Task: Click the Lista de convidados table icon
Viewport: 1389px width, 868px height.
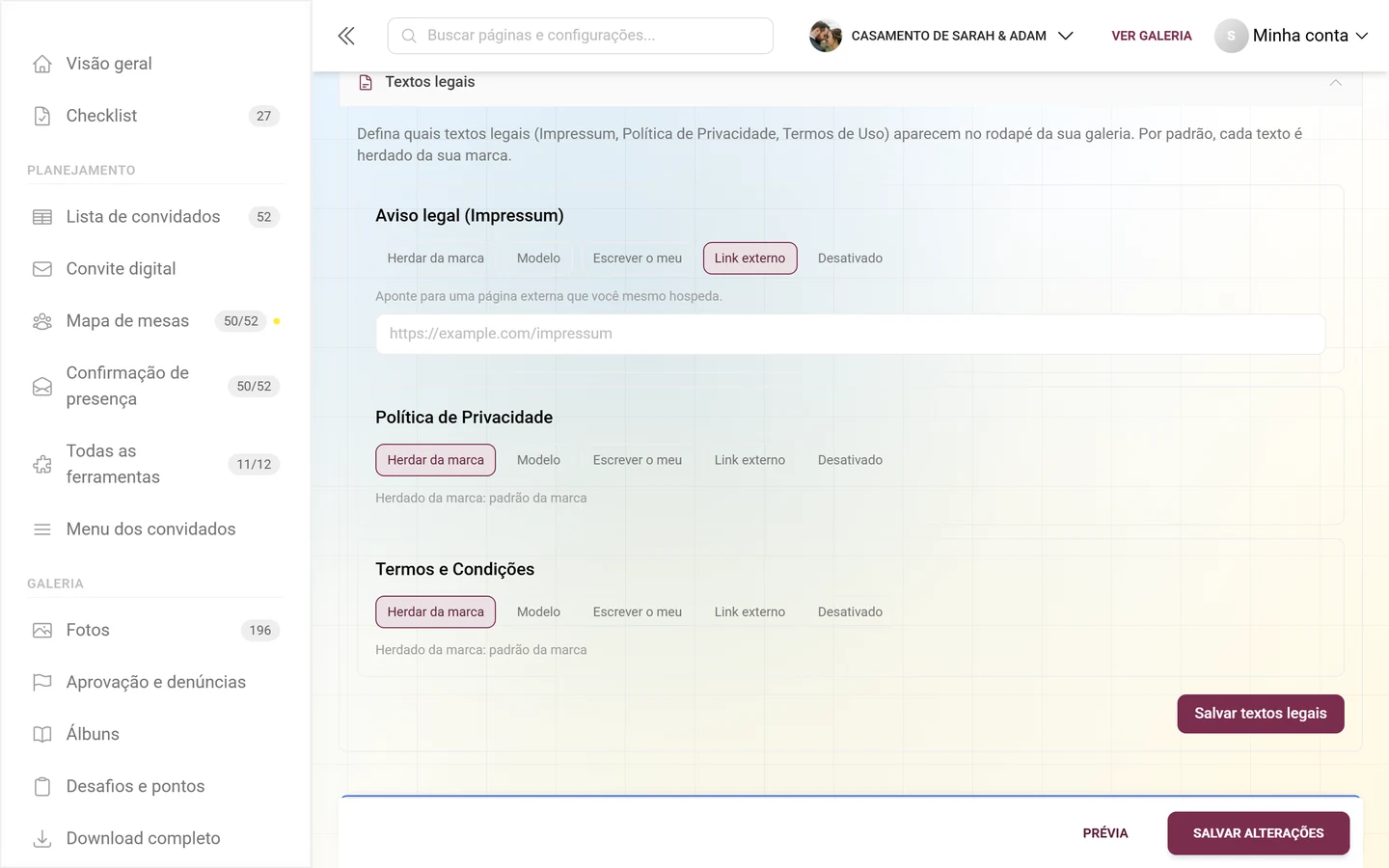Action: coord(42,217)
